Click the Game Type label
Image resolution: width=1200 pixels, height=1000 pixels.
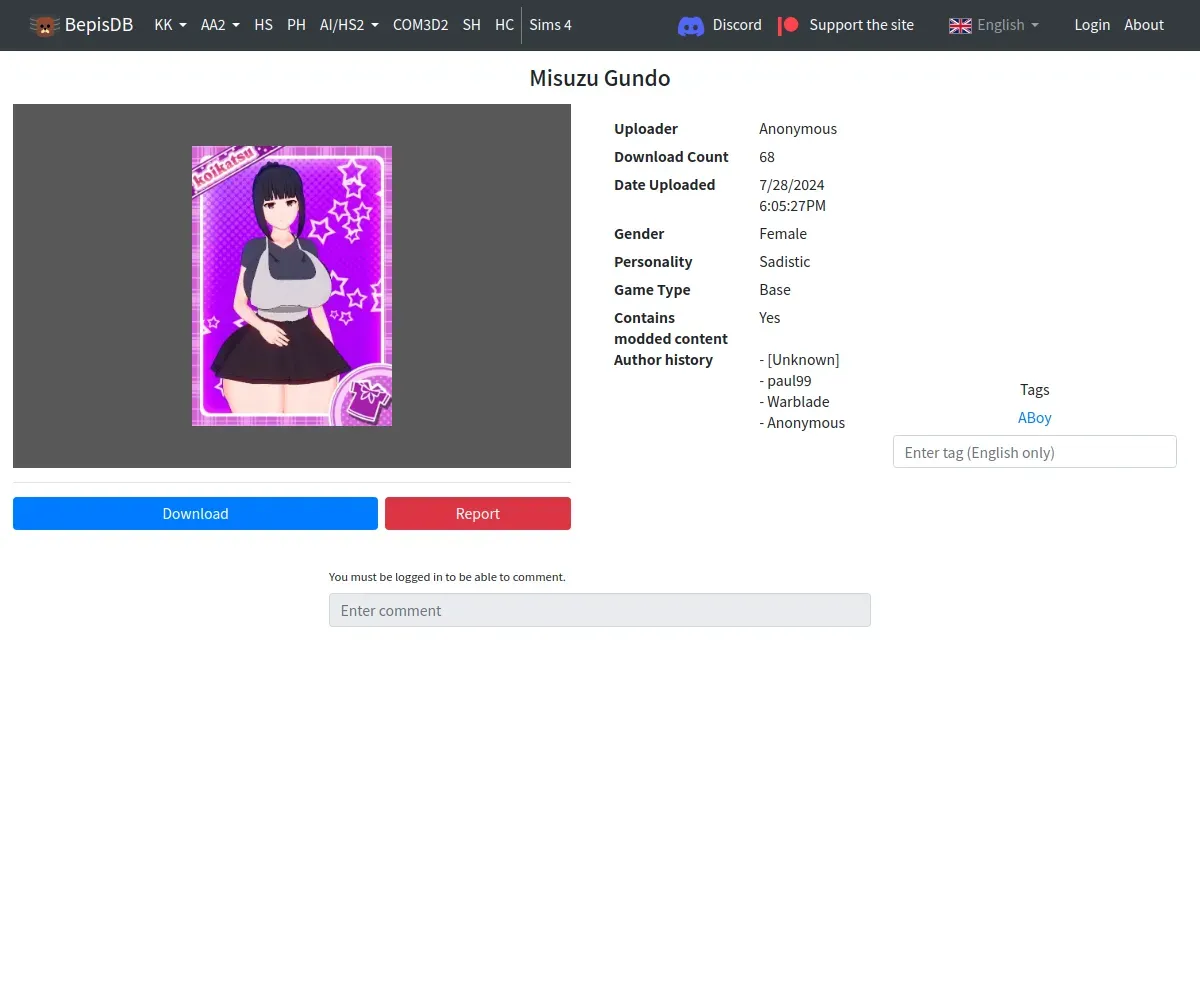click(652, 290)
